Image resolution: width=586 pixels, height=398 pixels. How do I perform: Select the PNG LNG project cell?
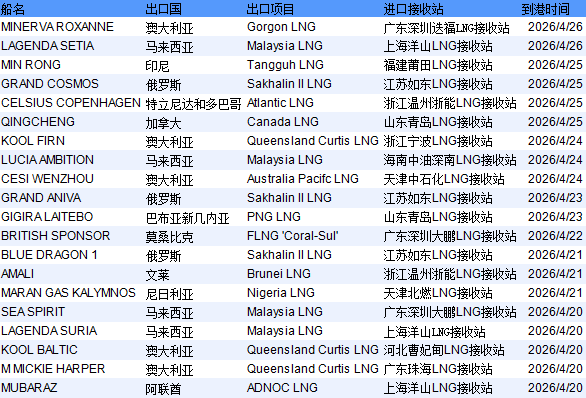pyautogui.click(x=274, y=217)
